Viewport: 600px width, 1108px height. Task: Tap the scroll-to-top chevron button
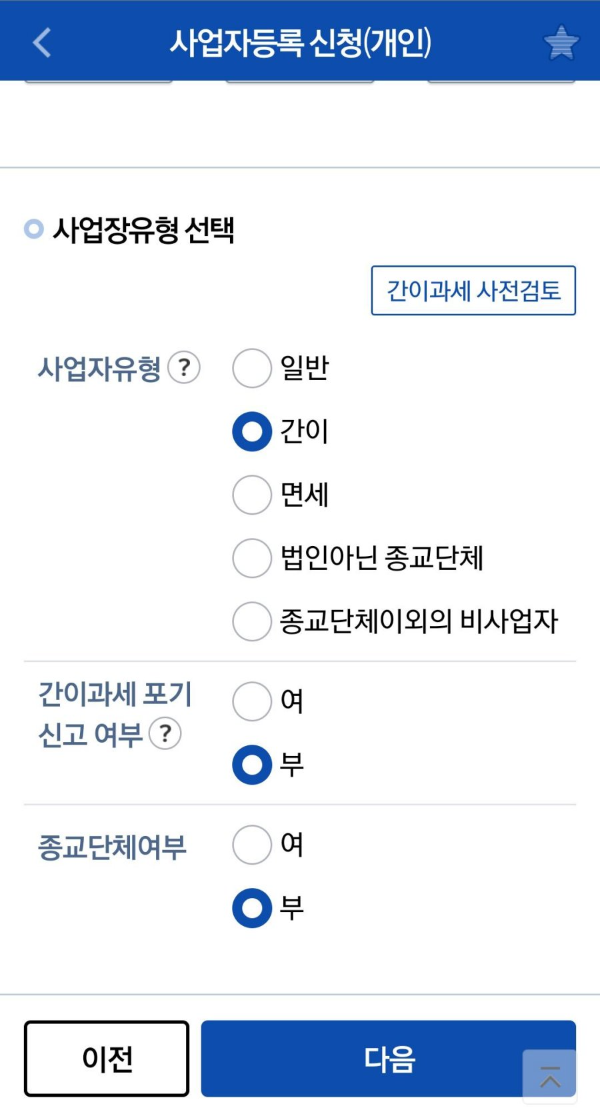pos(549,1074)
